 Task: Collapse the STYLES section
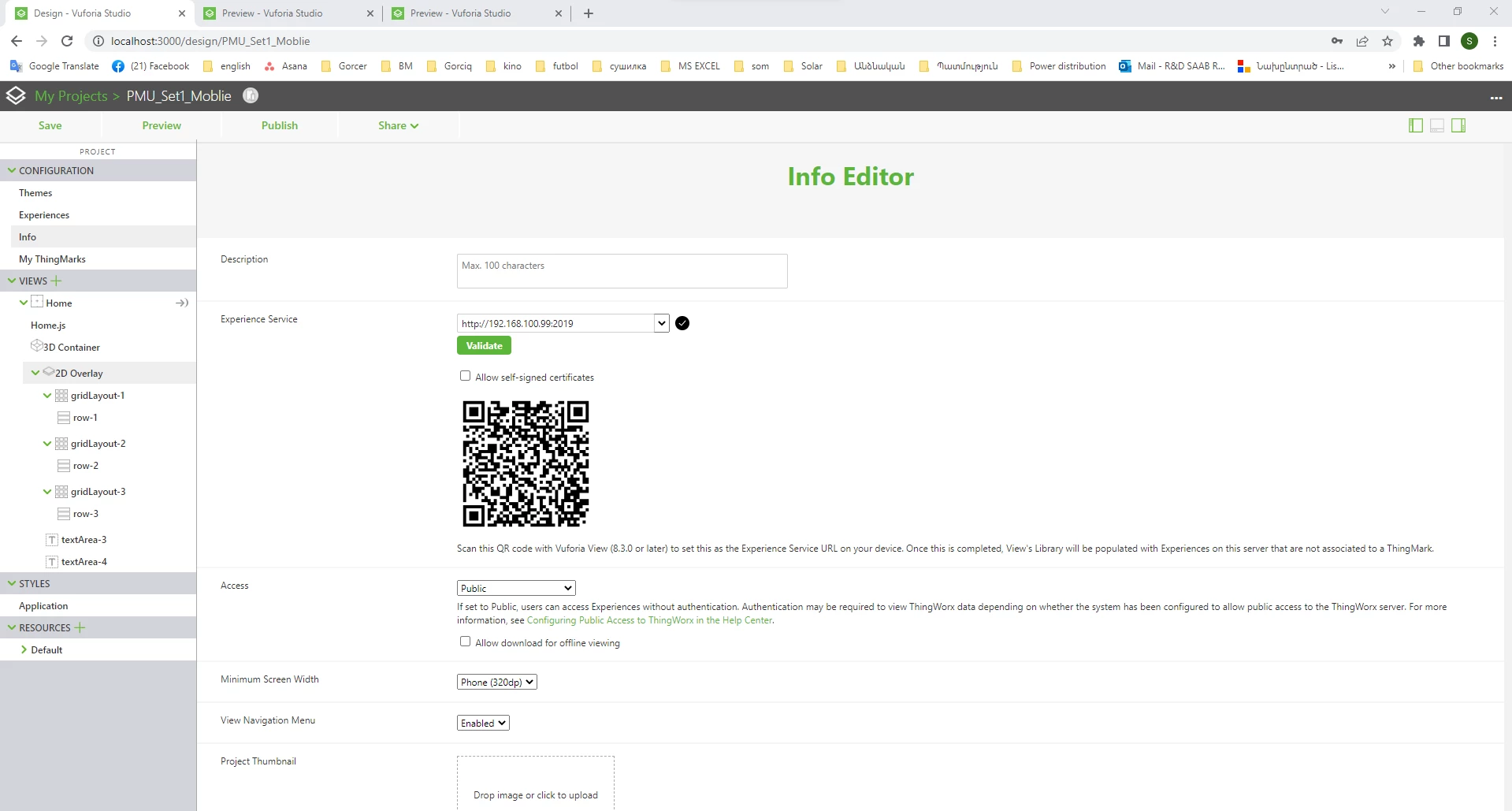(12, 583)
